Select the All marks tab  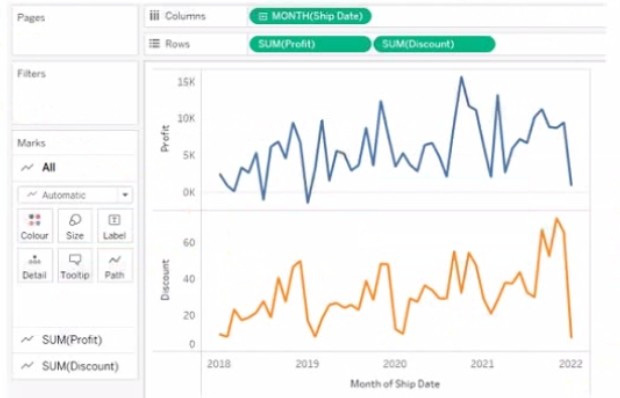75,168
